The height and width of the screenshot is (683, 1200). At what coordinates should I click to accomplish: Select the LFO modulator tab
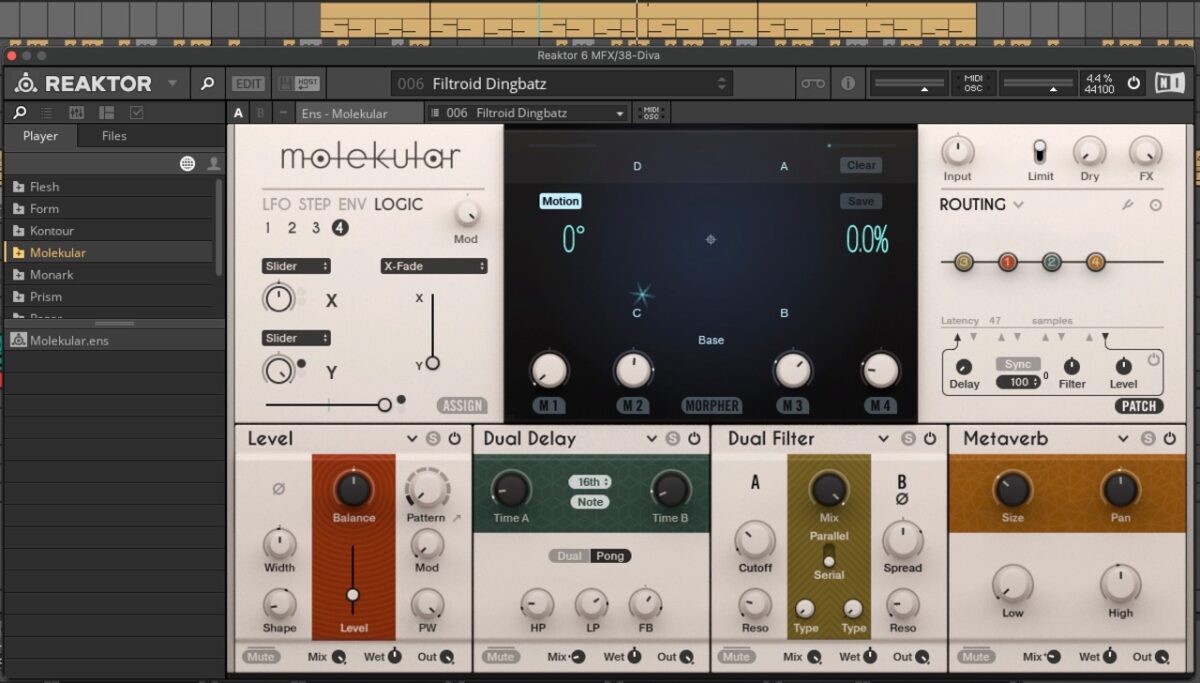[x=276, y=204]
